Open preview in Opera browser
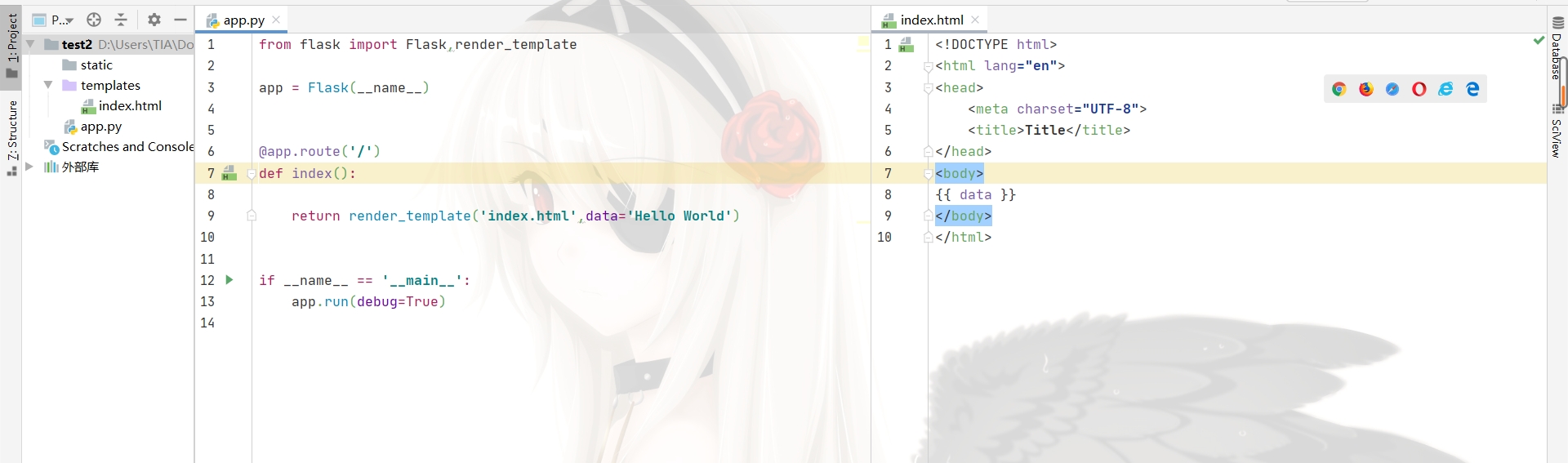Screen dimensions: 1568x463 (1419, 89)
